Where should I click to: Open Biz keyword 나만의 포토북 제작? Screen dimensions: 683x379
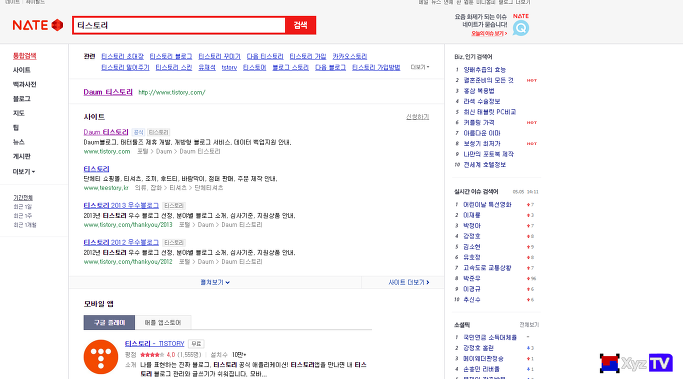488,154
